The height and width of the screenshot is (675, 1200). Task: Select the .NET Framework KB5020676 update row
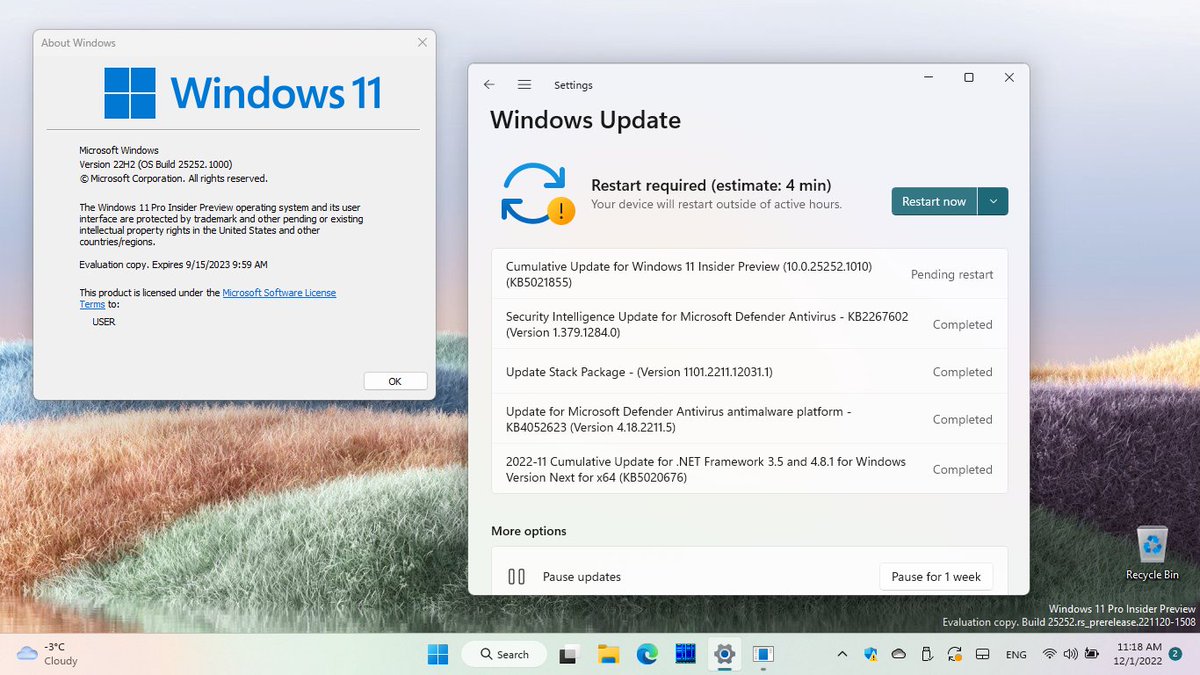pyautogui.click(x=750, y=469)
